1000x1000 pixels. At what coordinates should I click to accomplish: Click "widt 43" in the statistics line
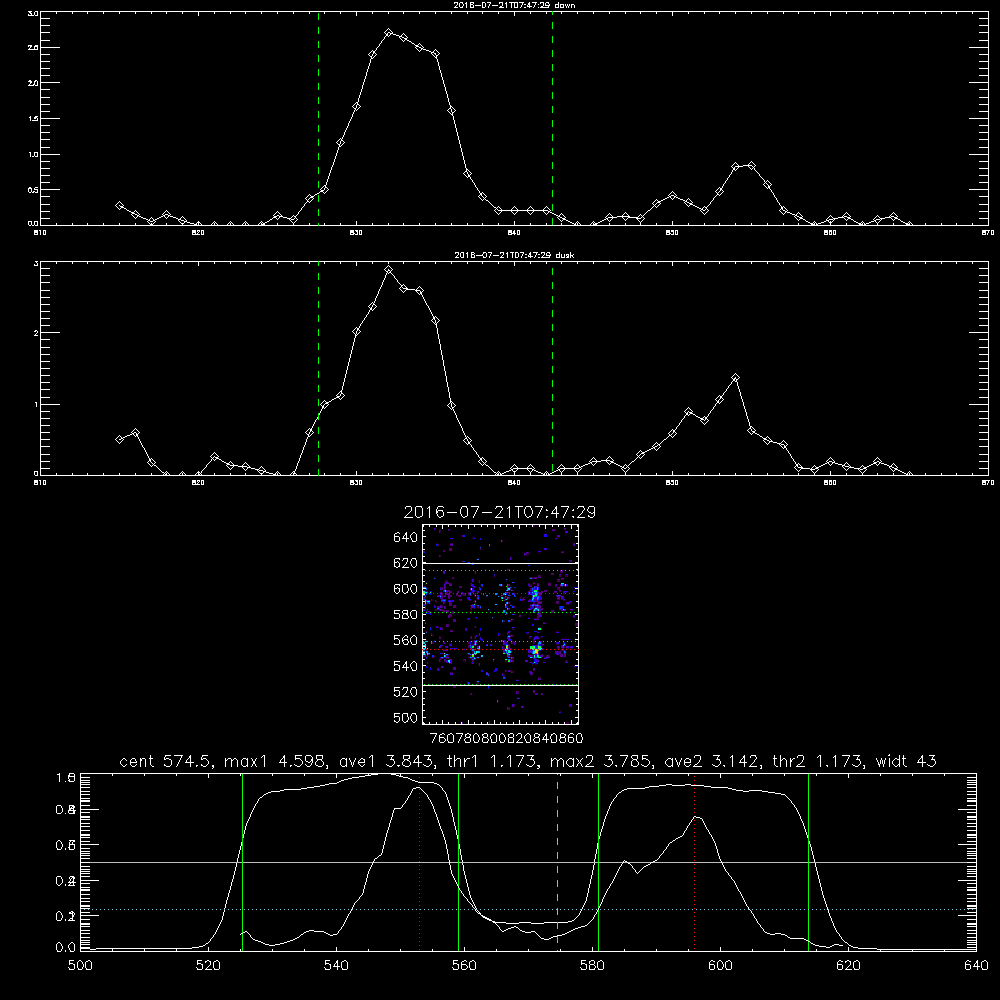[906, 761]
